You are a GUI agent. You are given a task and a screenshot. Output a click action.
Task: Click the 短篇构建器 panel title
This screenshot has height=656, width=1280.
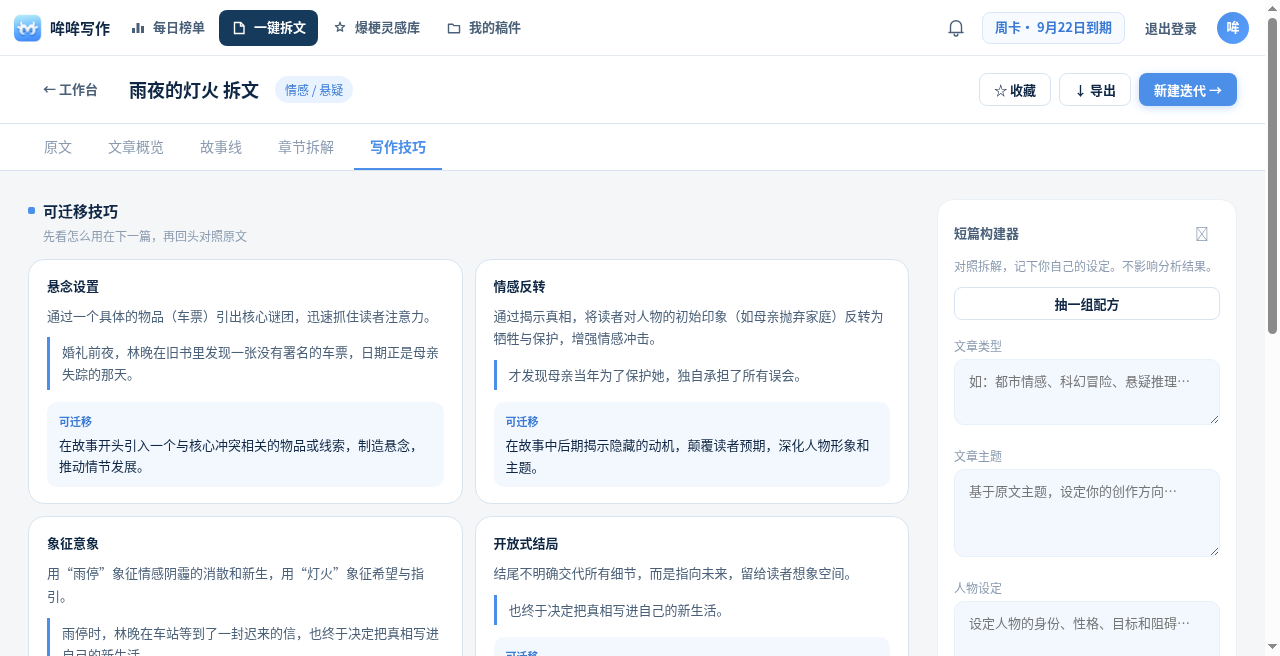[986, 234]
